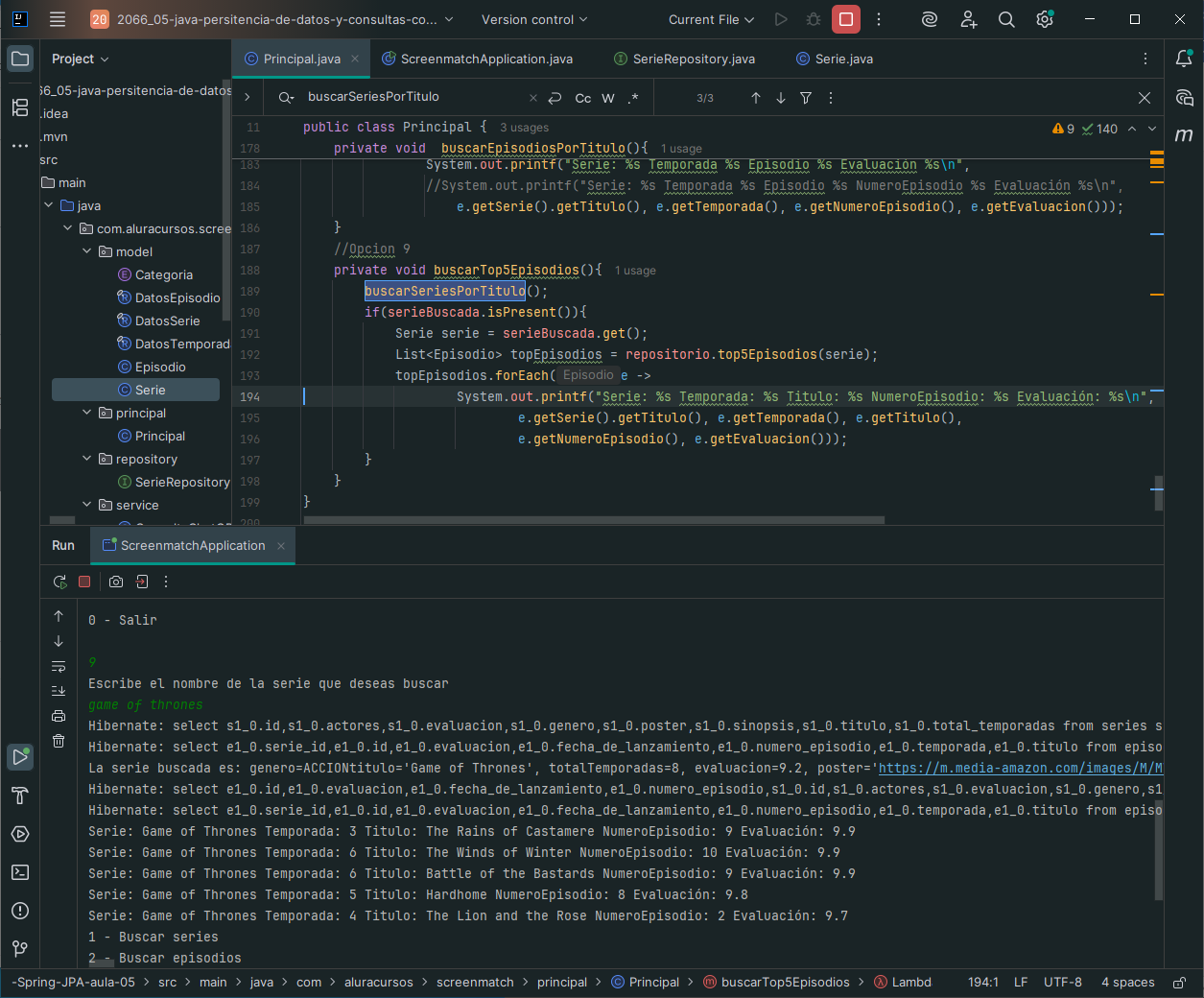This screenshot has width=1204, height=998.
Task: Open the media-amazon poster link in console
Action: click(1021, 768)
